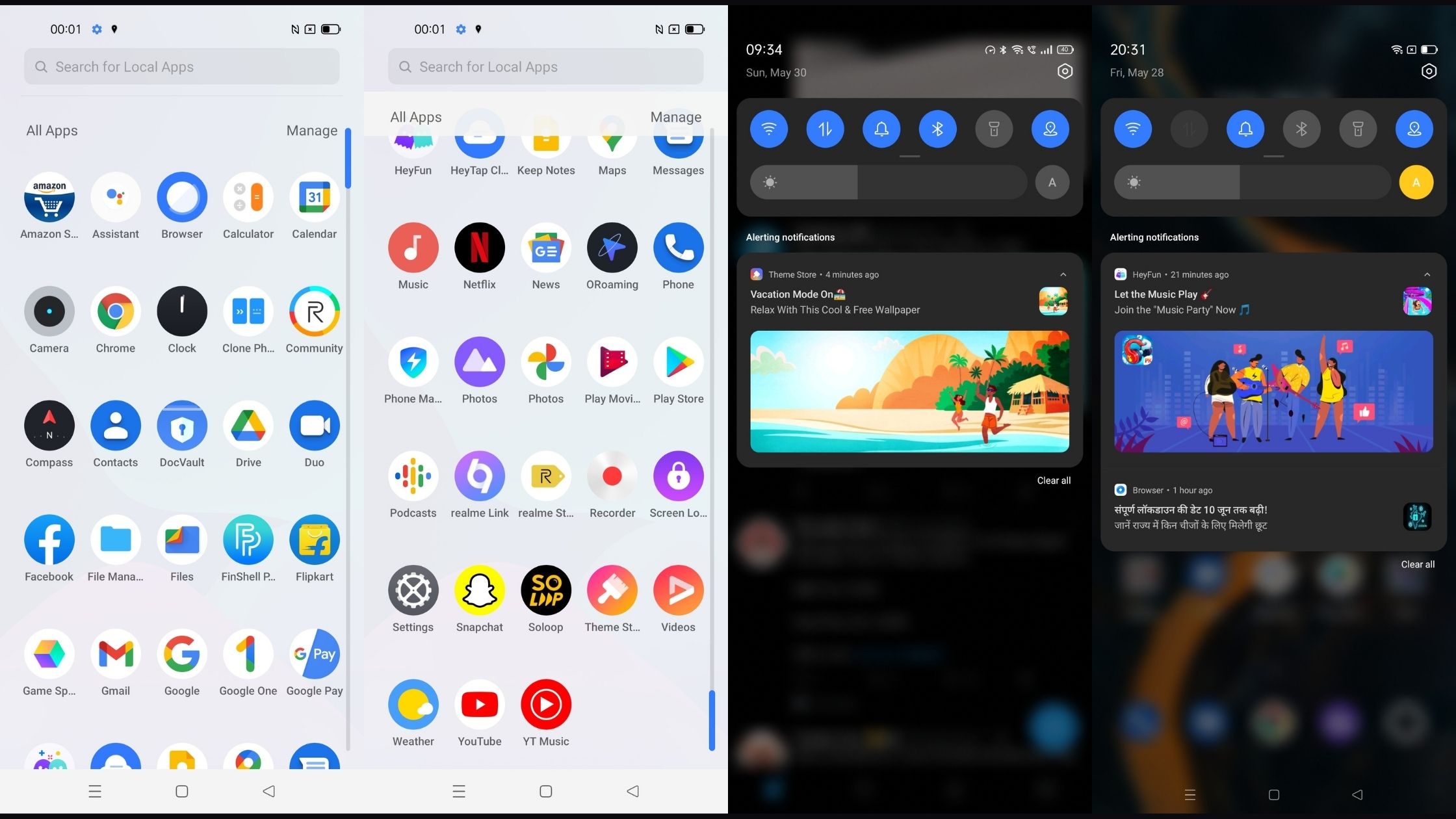1456x819 pixels.
Task: Open YouTube app
Action: tap(479, 704)
